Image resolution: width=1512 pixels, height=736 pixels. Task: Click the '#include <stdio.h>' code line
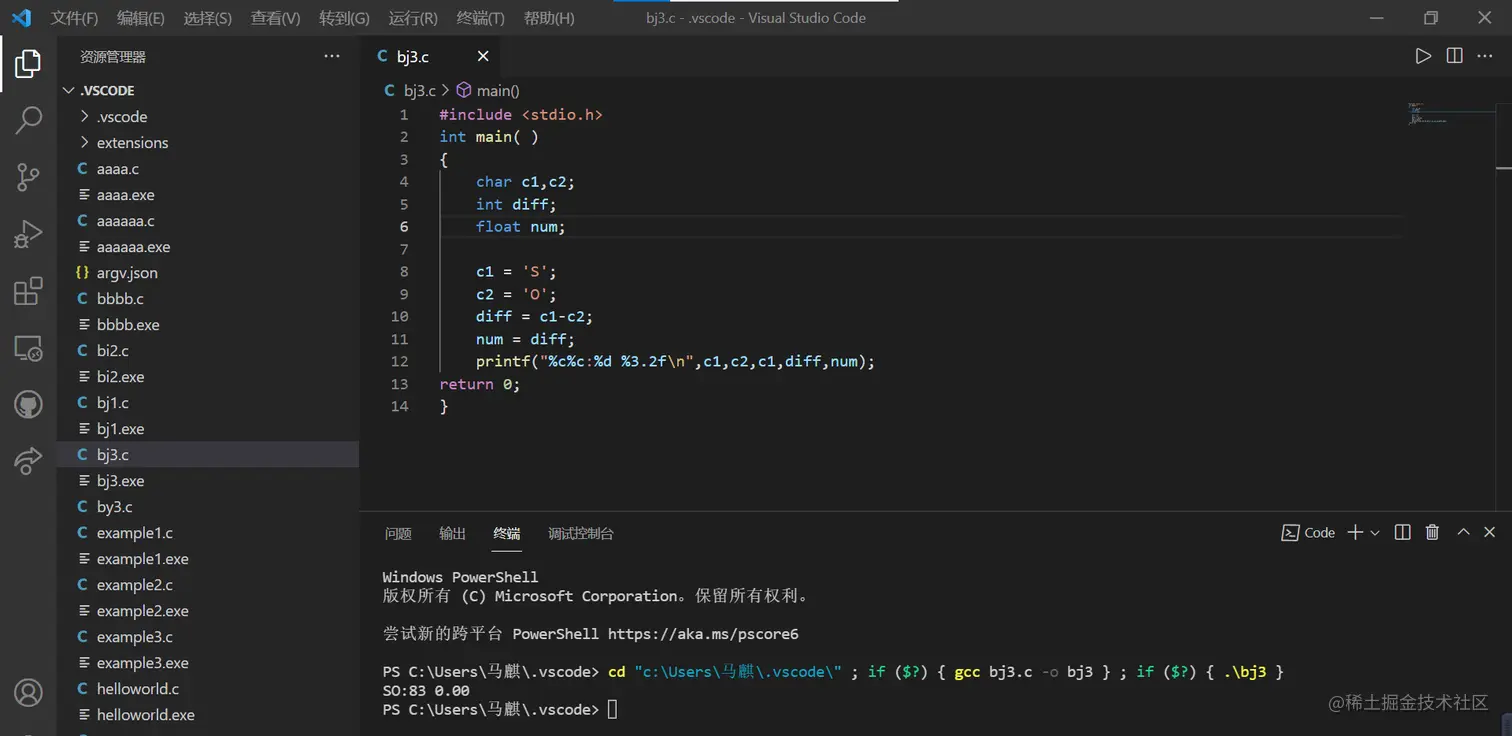[x=521, y=114]
